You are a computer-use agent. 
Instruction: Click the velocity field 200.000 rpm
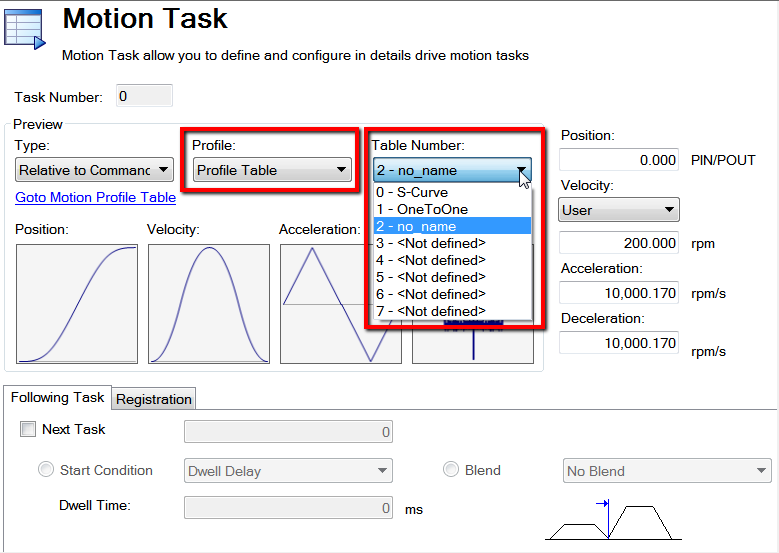619,243
